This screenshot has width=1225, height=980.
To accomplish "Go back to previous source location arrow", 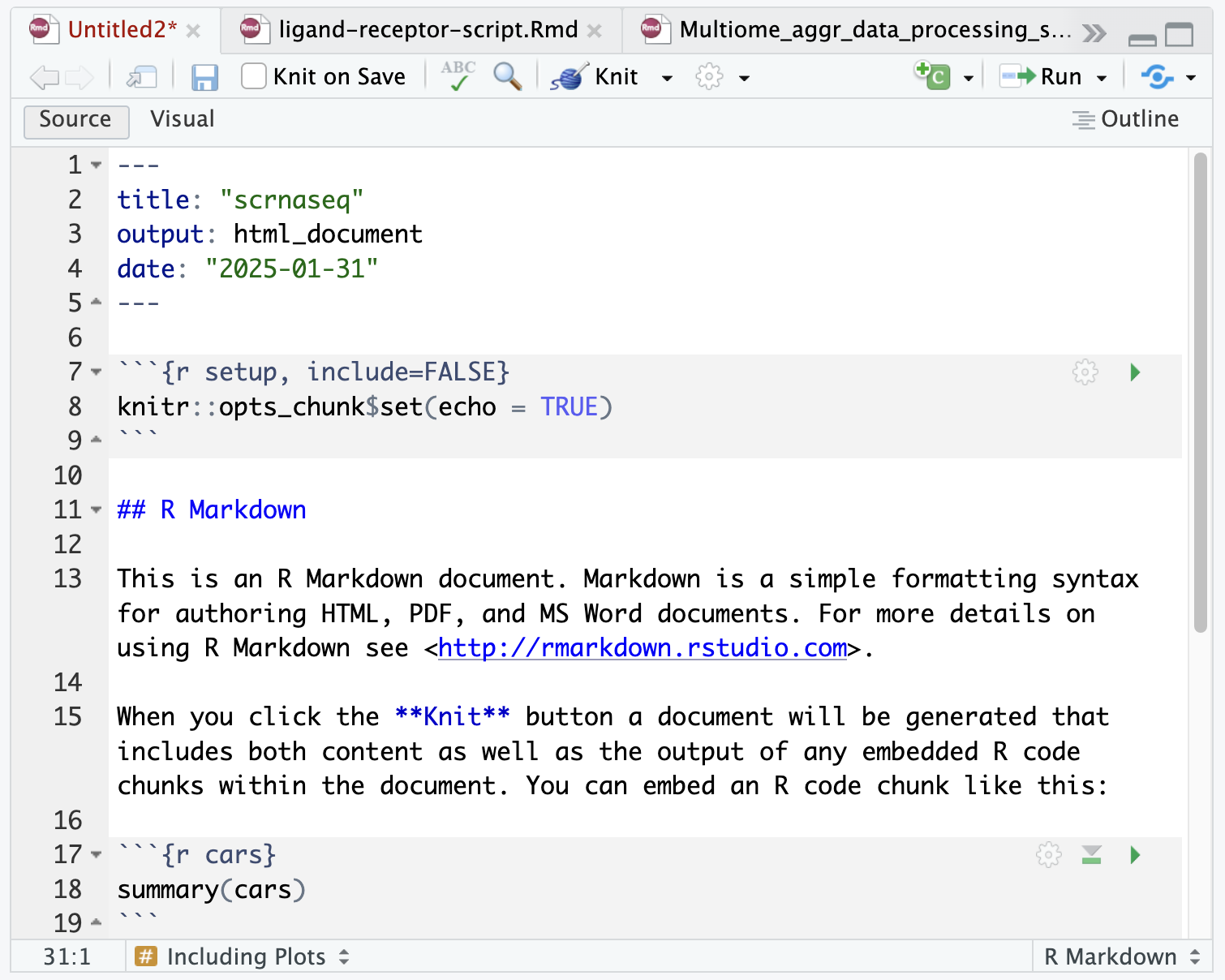I will tap(44, 77).
